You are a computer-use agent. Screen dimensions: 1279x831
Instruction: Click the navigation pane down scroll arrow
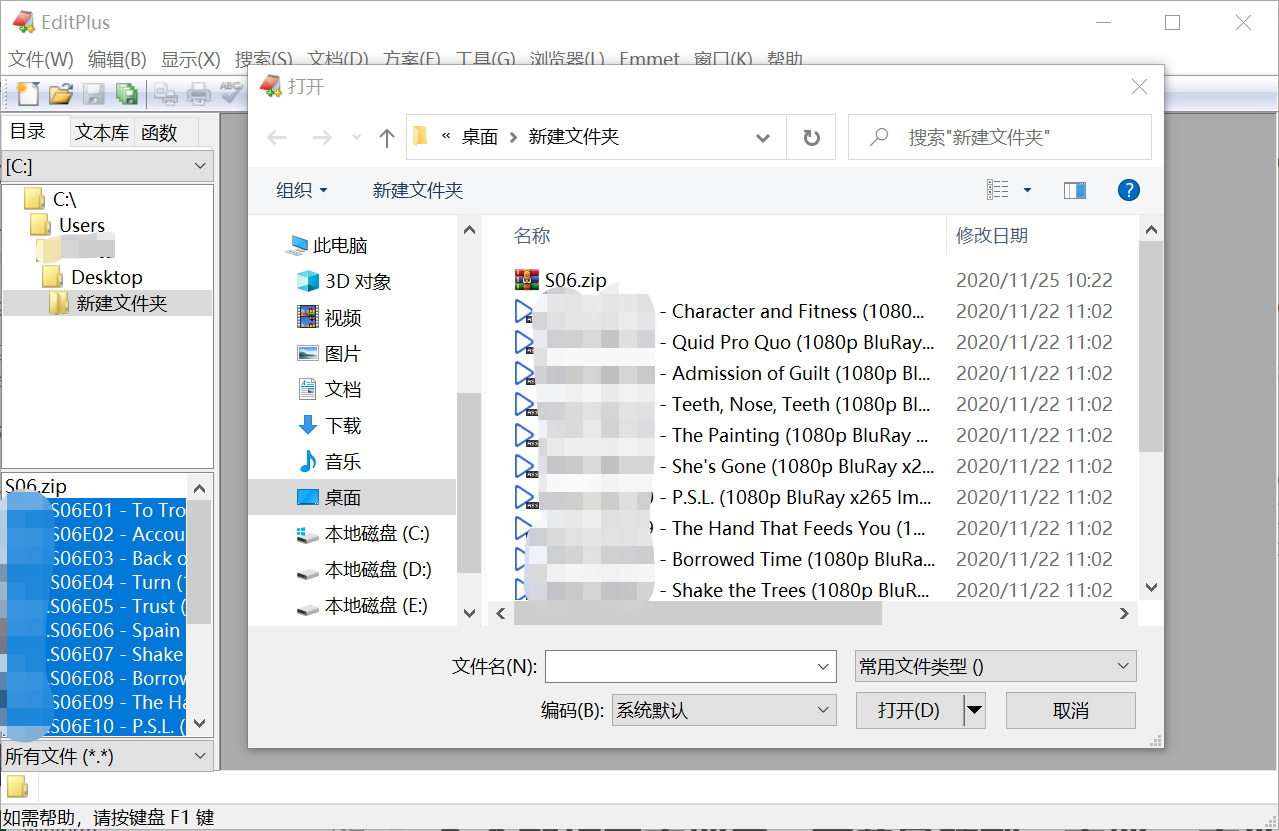coord(470,613)
